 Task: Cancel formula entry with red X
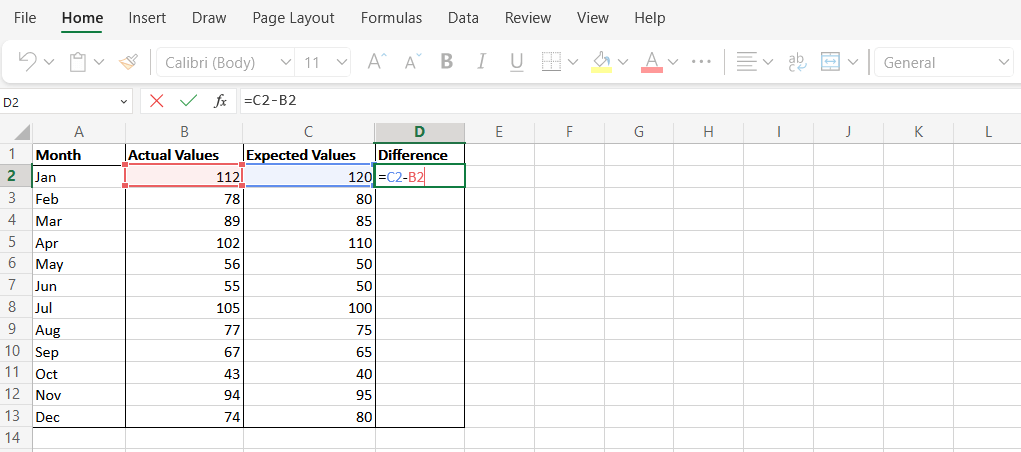pyautogui.click(x=156, y=101)
